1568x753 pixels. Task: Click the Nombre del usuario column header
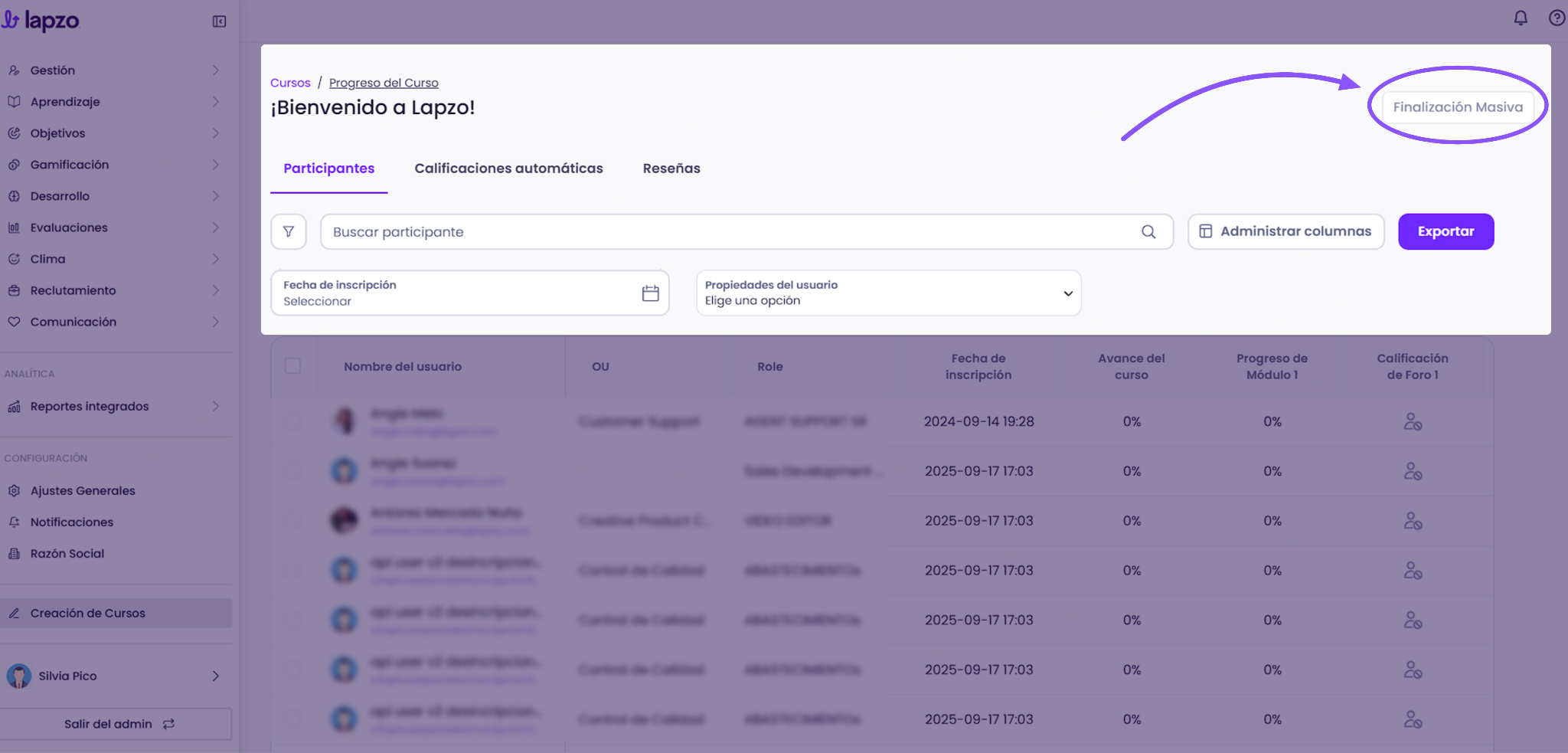coord(403,366)
